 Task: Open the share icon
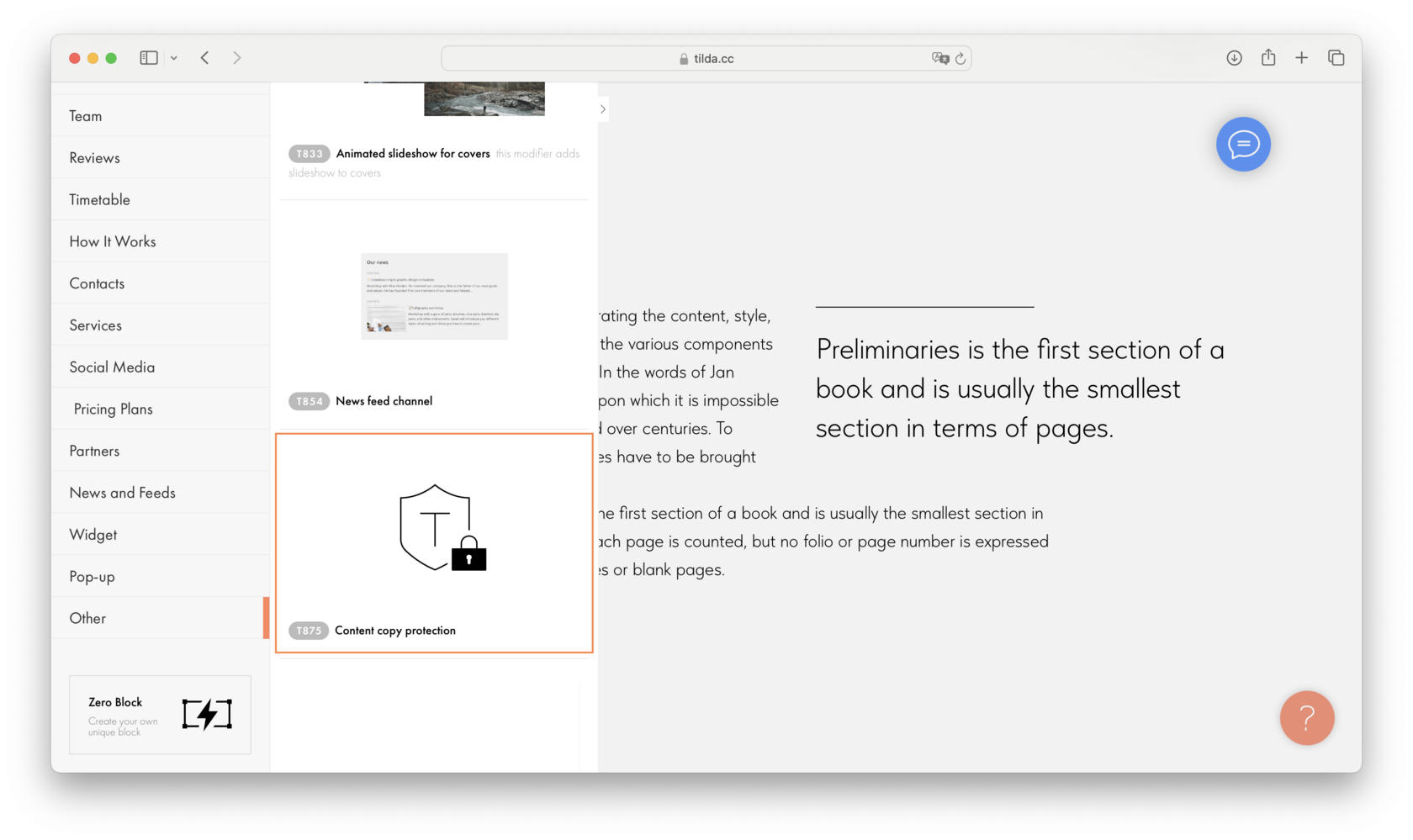[1267, 57]
